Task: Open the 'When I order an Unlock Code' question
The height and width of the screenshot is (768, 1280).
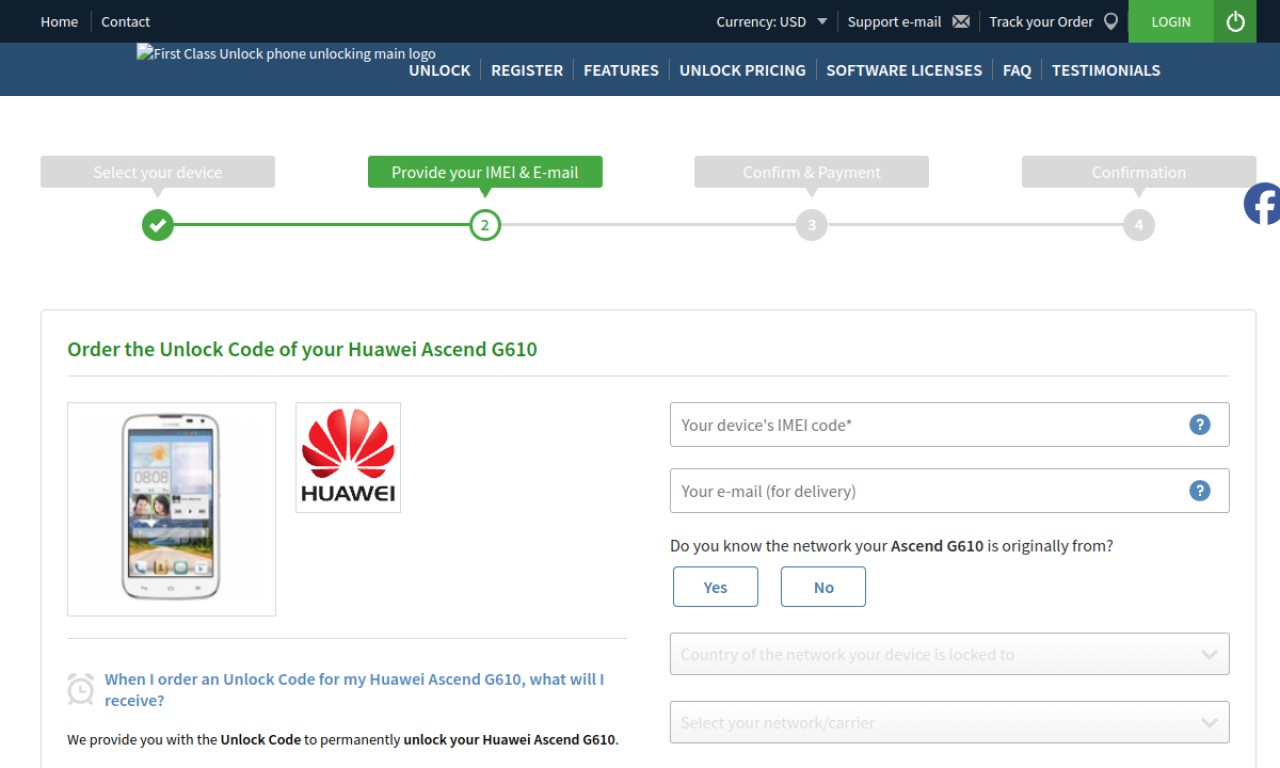Action: 354,690
